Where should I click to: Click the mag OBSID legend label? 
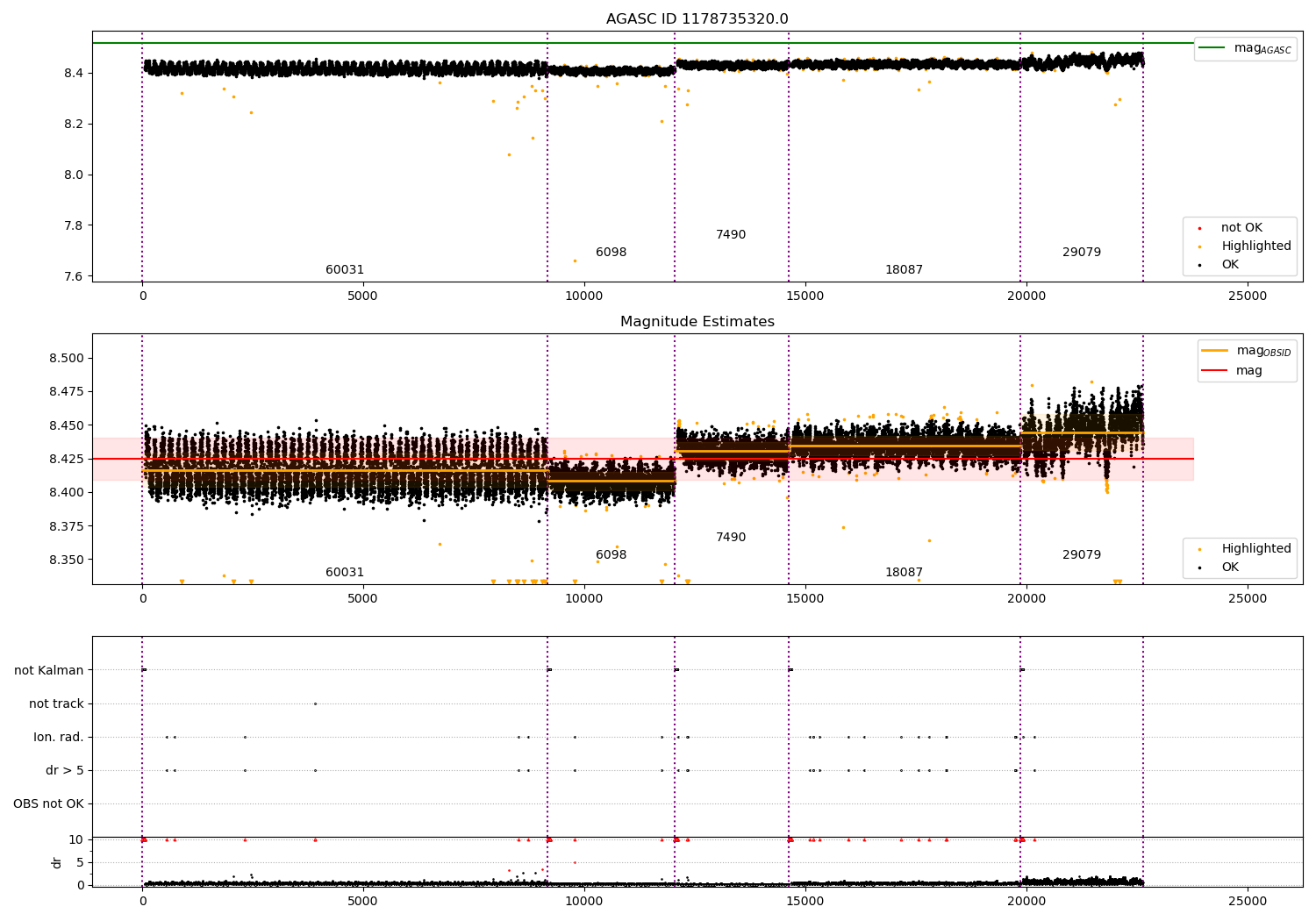[1263, 351]
